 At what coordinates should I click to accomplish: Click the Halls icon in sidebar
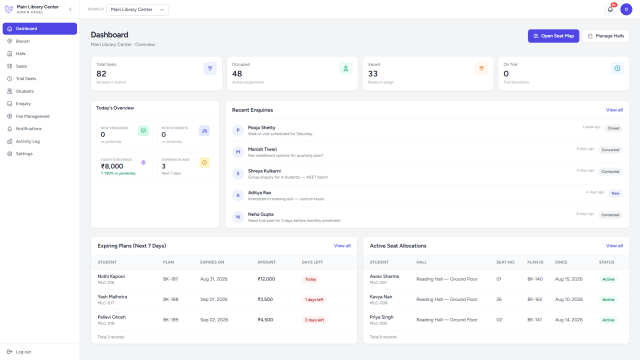pyautogui.click(x=10, y=53)
